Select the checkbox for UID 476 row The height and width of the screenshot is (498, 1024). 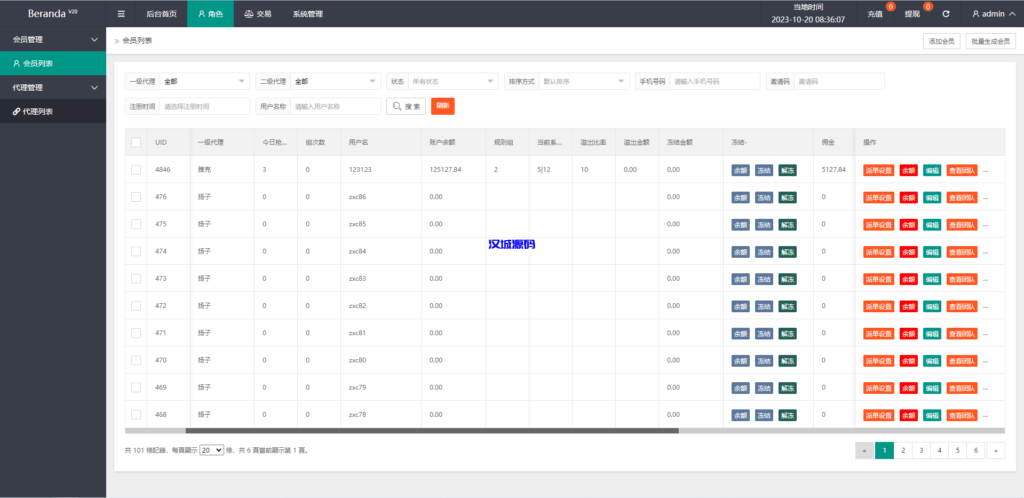136,197
